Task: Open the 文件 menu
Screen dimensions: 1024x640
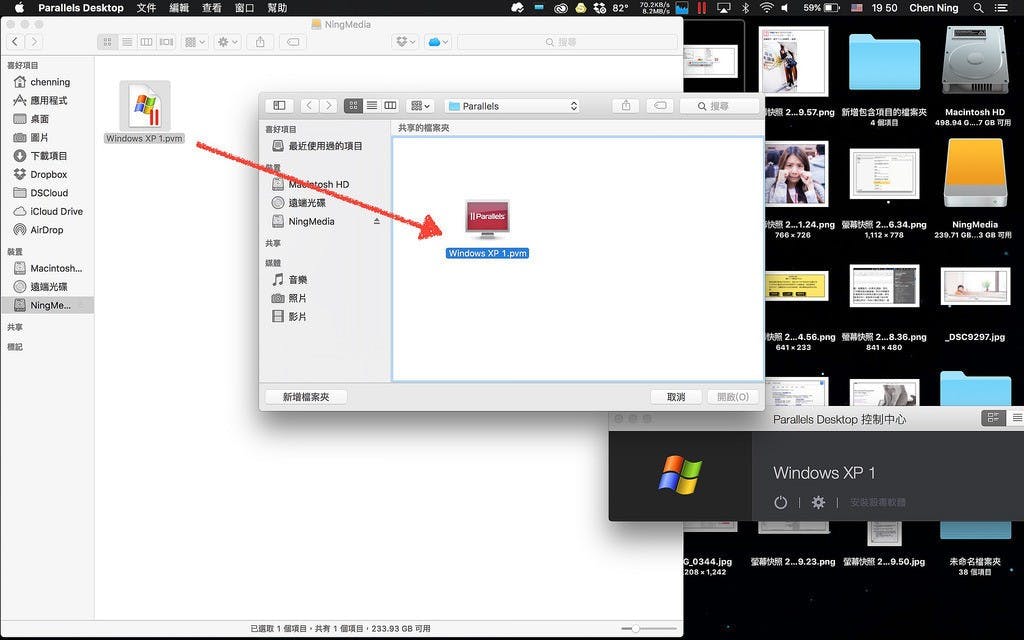Action: coord(146,8)
